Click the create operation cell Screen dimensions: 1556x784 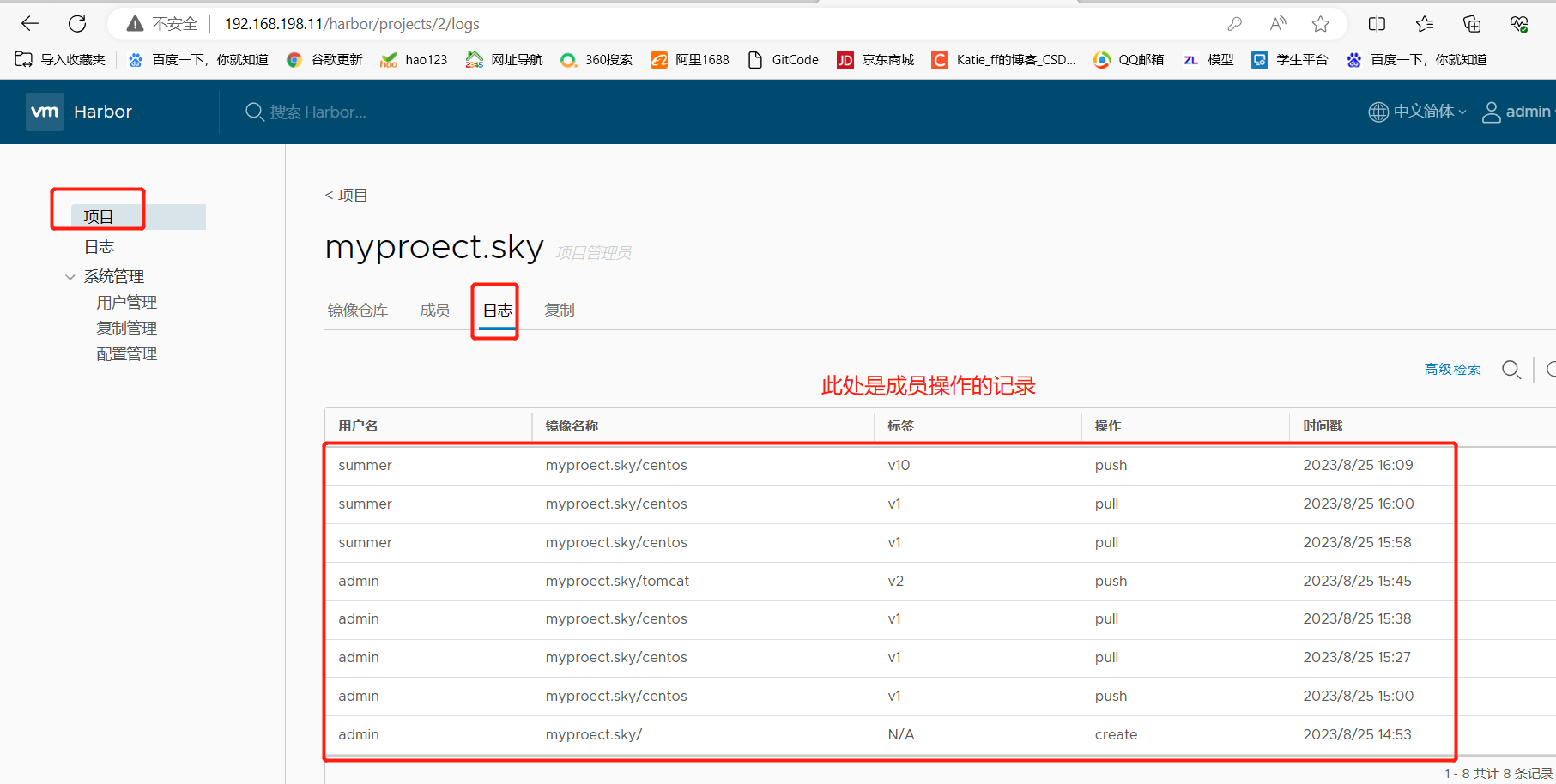pos(1116,734)
